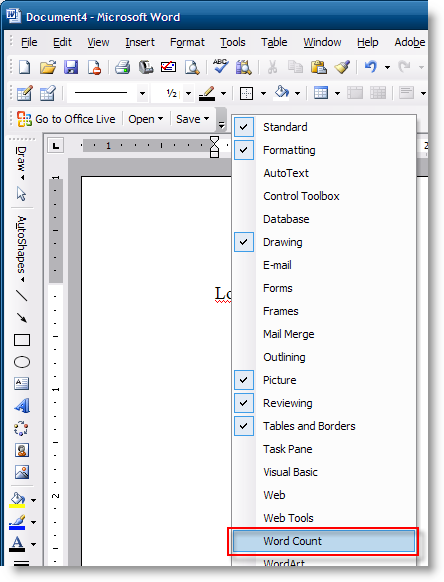Viewport: 444px width, 582px height.
Task: Insert Diagram or Organization Chart
Action: pos(21,428)
